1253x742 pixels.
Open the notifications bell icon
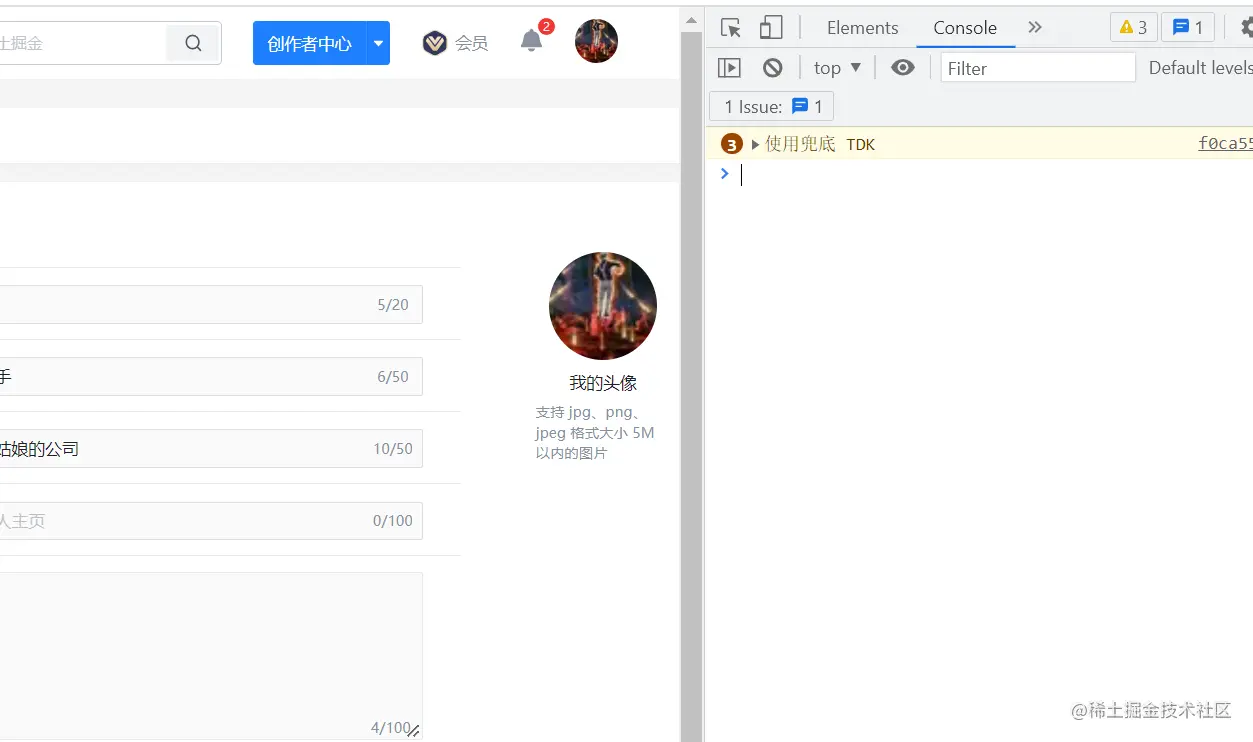pos(532,41)
